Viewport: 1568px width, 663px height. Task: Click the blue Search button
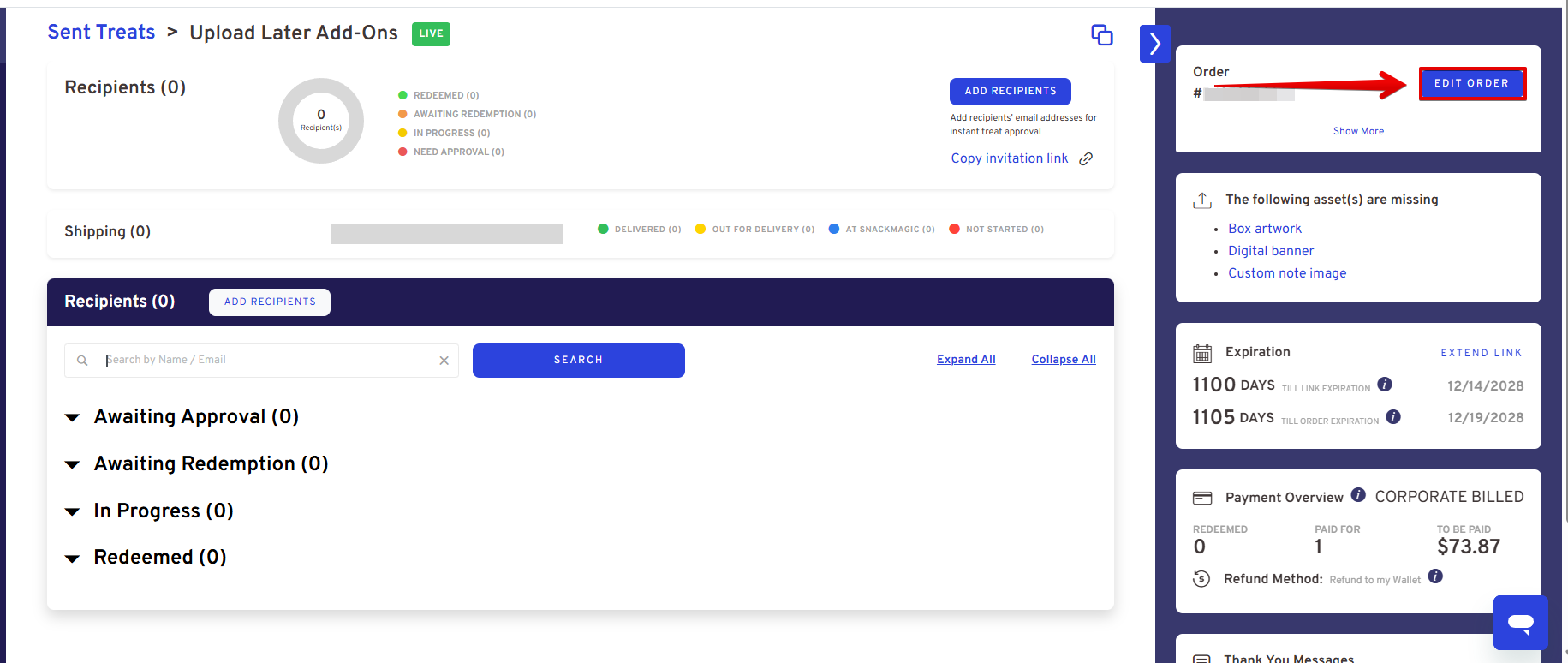pos(578,361)
